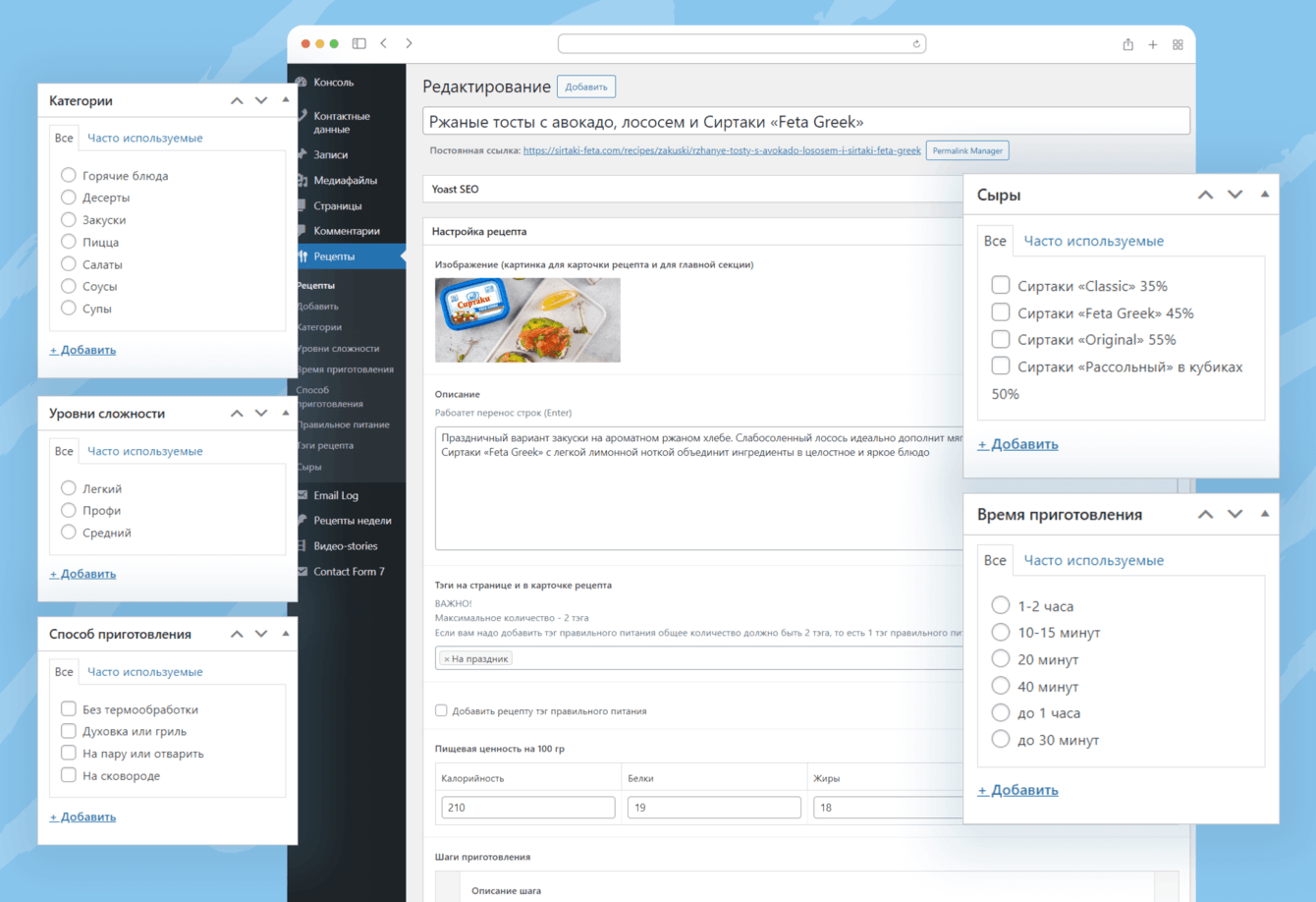Toggle the browser sidebar icon
The width and height of the screenshot is (1316, 902).
tap(359, 43)
